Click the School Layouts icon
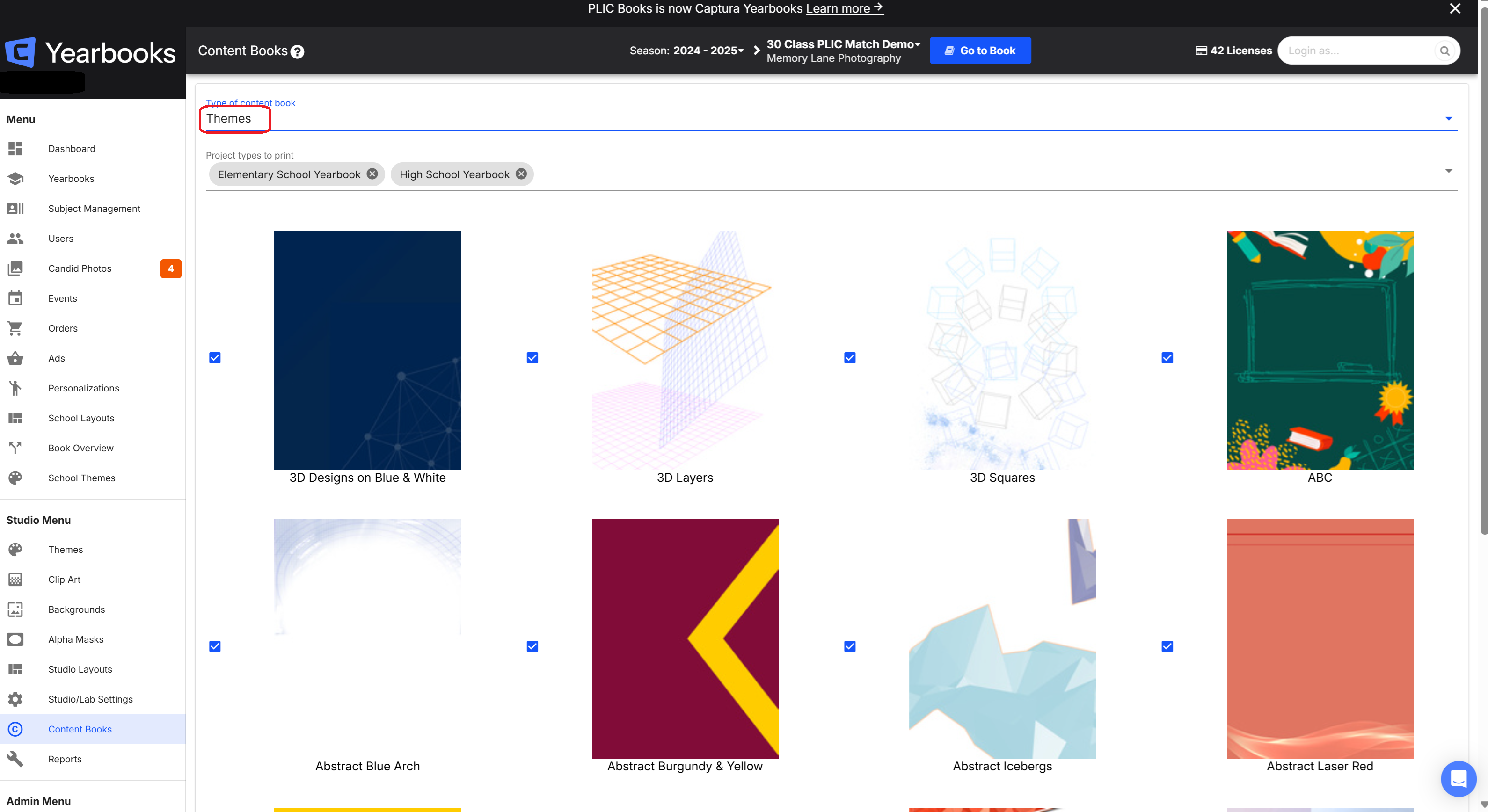This screenshot has width=1488, height=812. (x=15, y=418)
